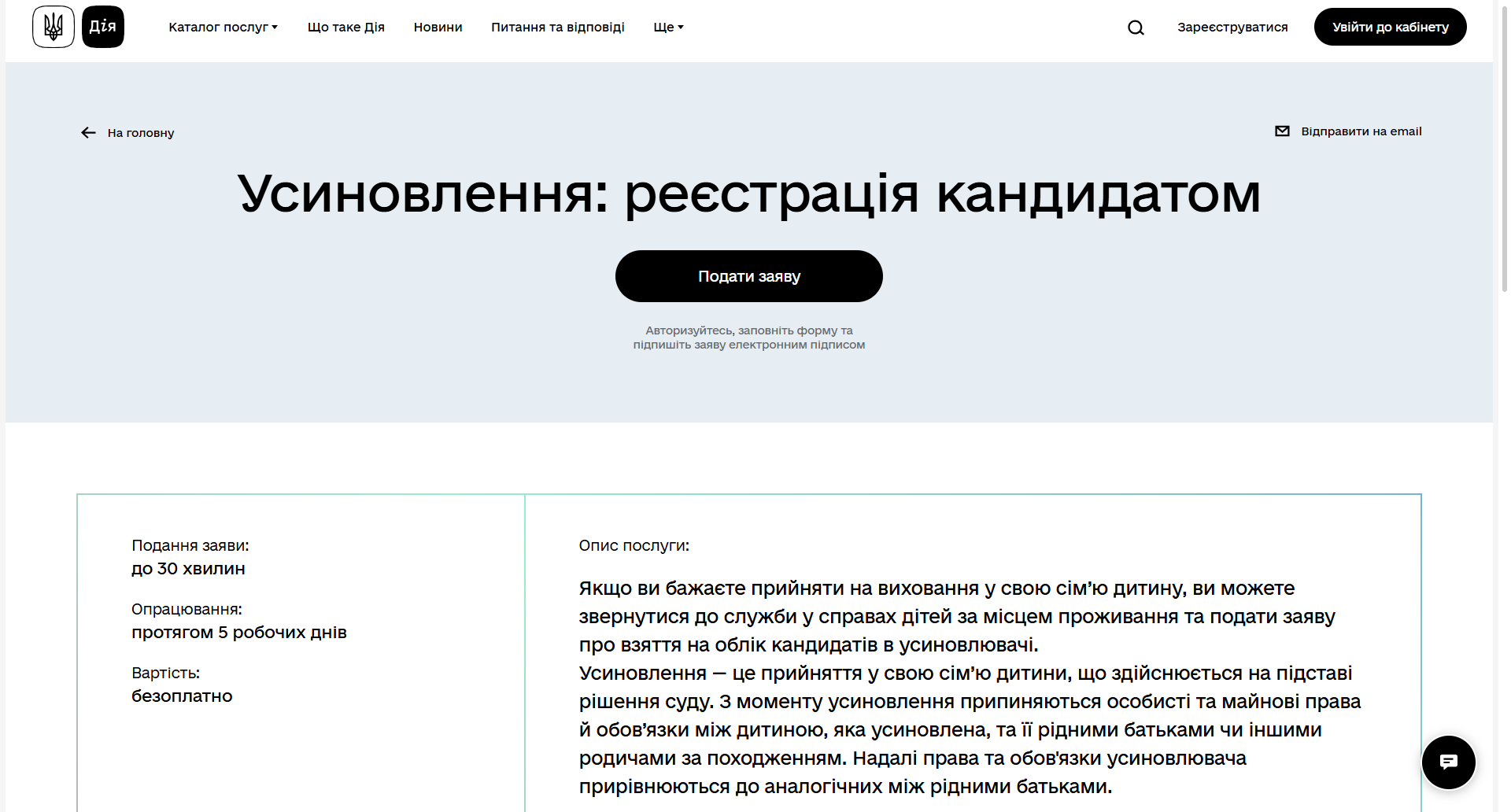The height and width of the screenshot is (812, 1511).
Task: Expand the Каталог послуг dropdown
Action: (223, 27)
